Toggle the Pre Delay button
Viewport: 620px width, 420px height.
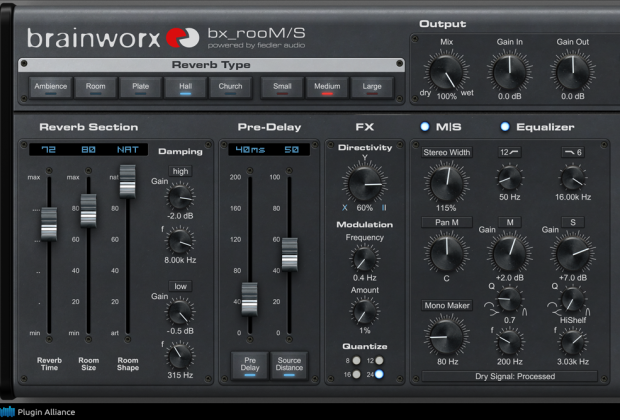click(x=250, y=365)
